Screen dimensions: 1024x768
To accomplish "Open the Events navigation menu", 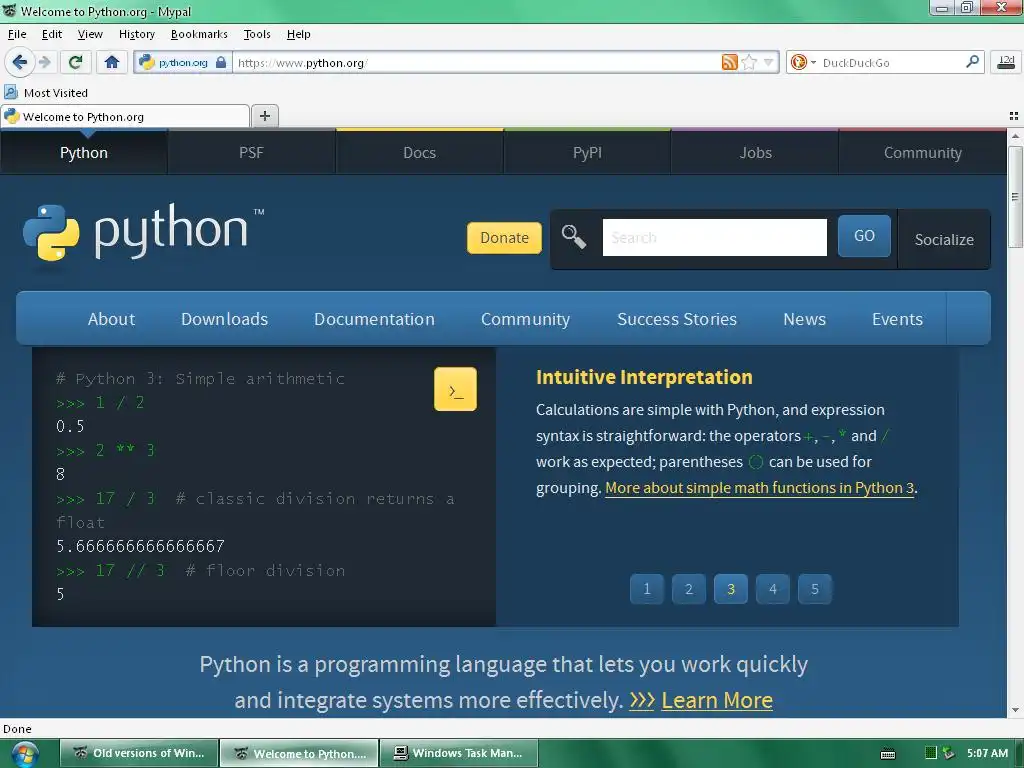I will [897, 319].
